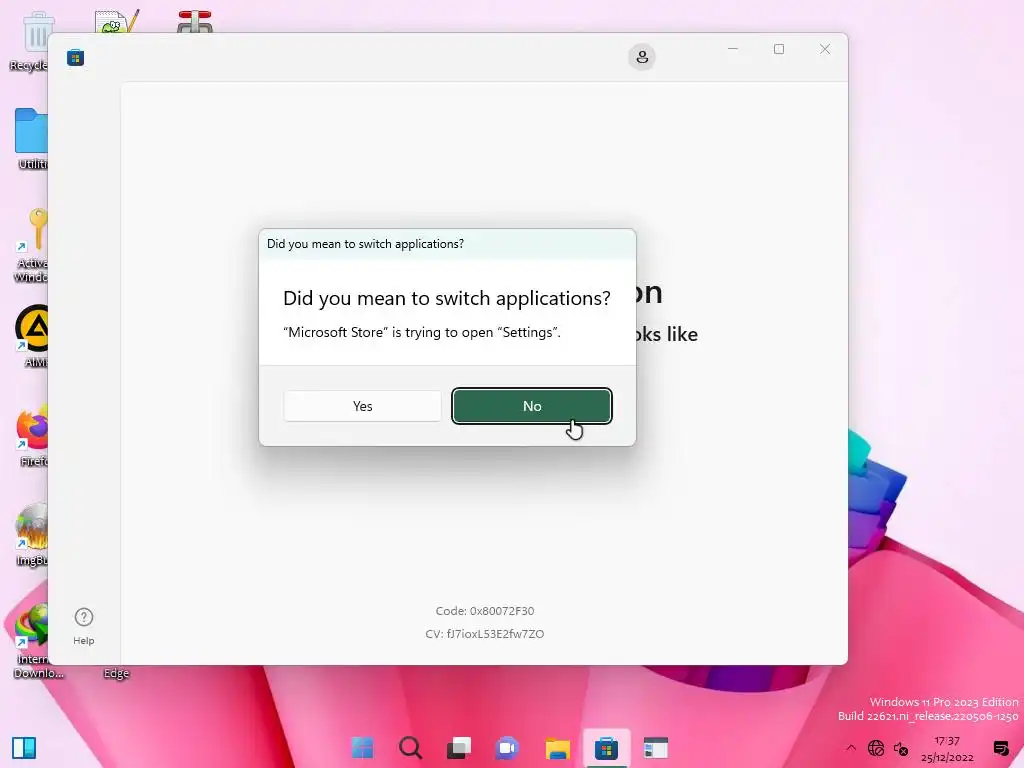Select the notepad-with-pencil desktop icon at top

116,22
